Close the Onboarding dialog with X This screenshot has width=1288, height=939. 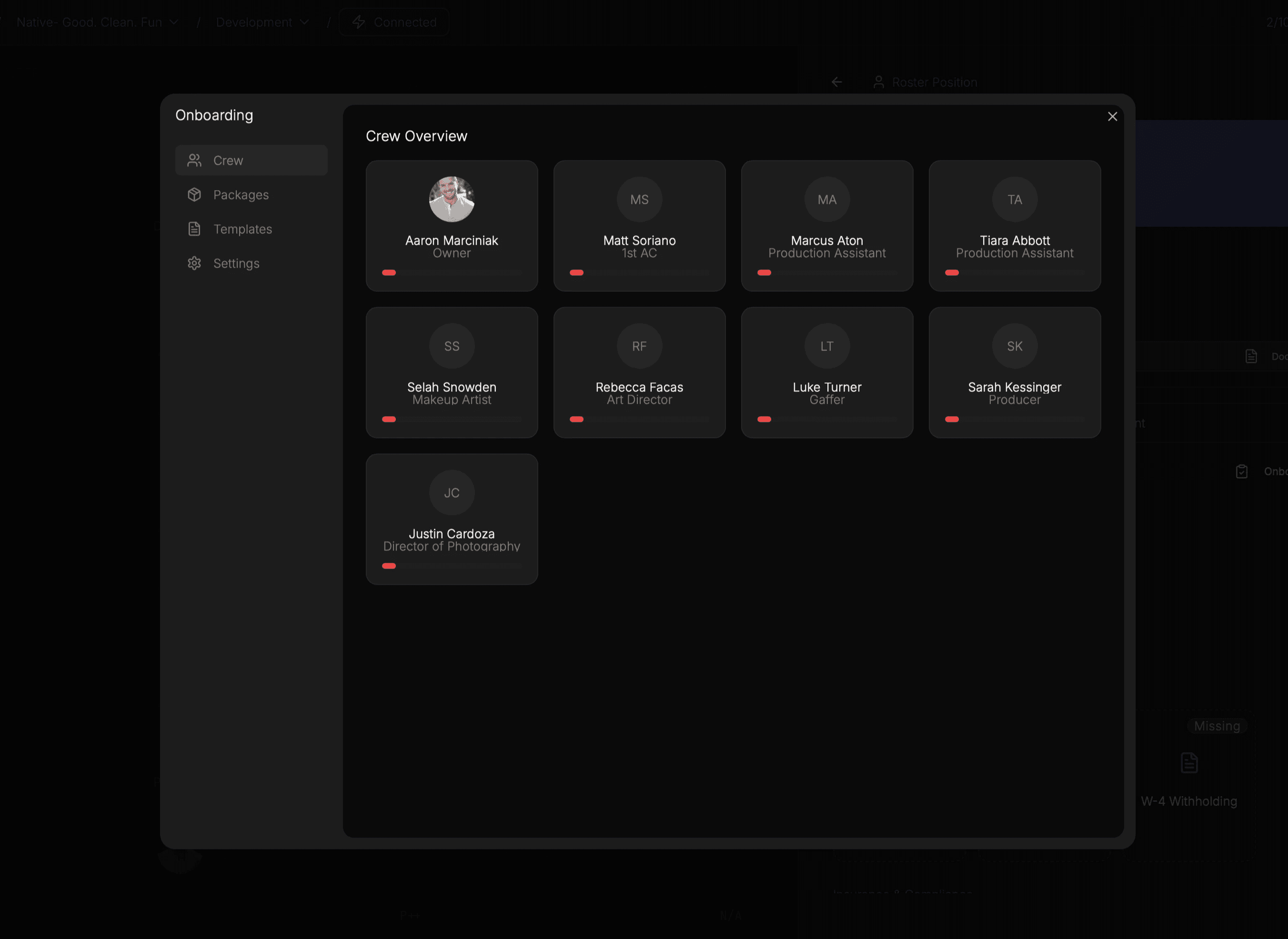(x=1112, y=117)
